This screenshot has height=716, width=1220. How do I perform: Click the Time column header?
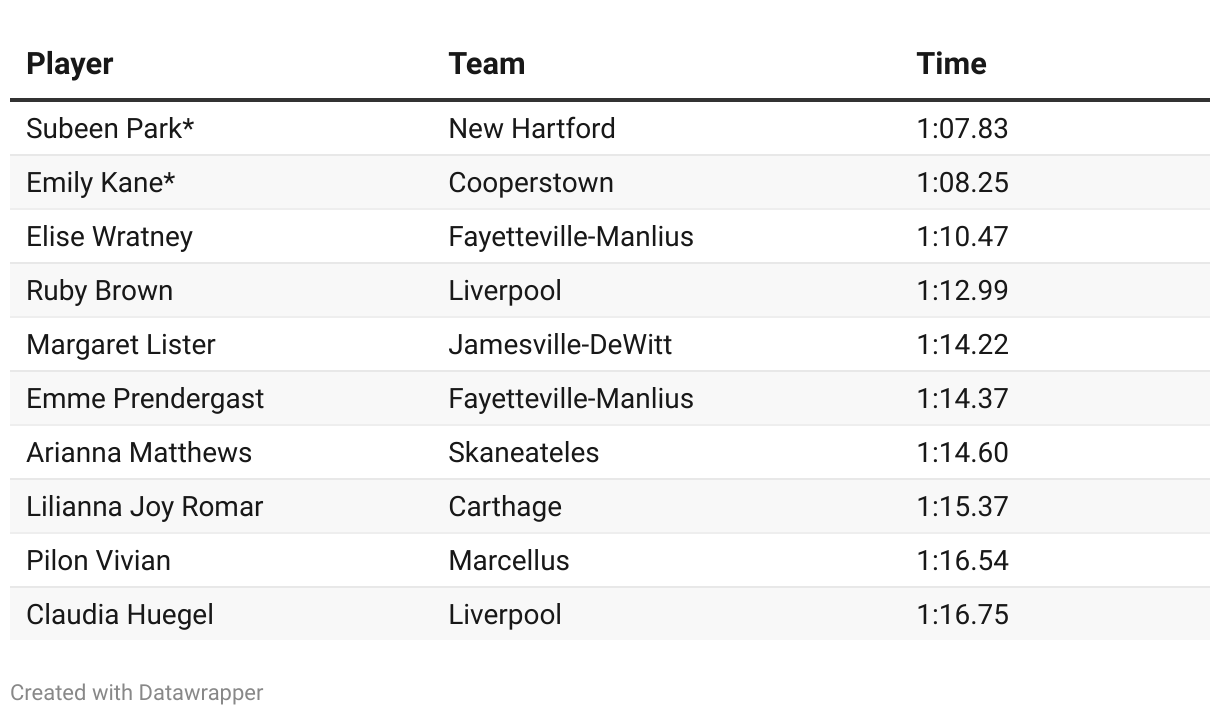click(x=951, y=64)
